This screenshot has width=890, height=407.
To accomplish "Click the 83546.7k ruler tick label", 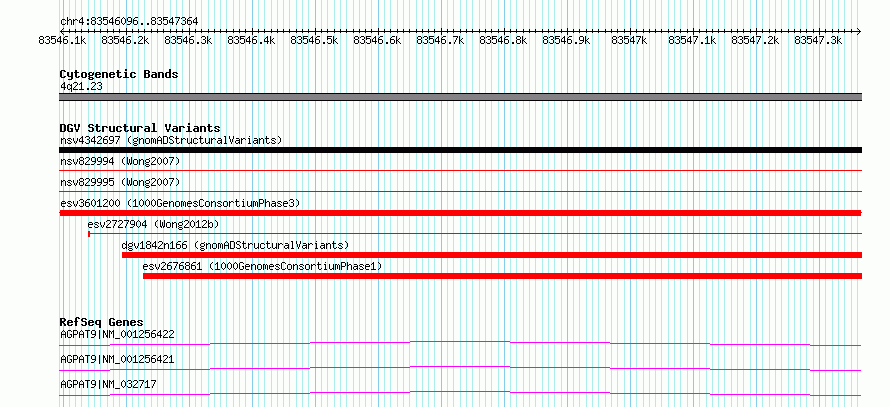I will tap(440, 40).
